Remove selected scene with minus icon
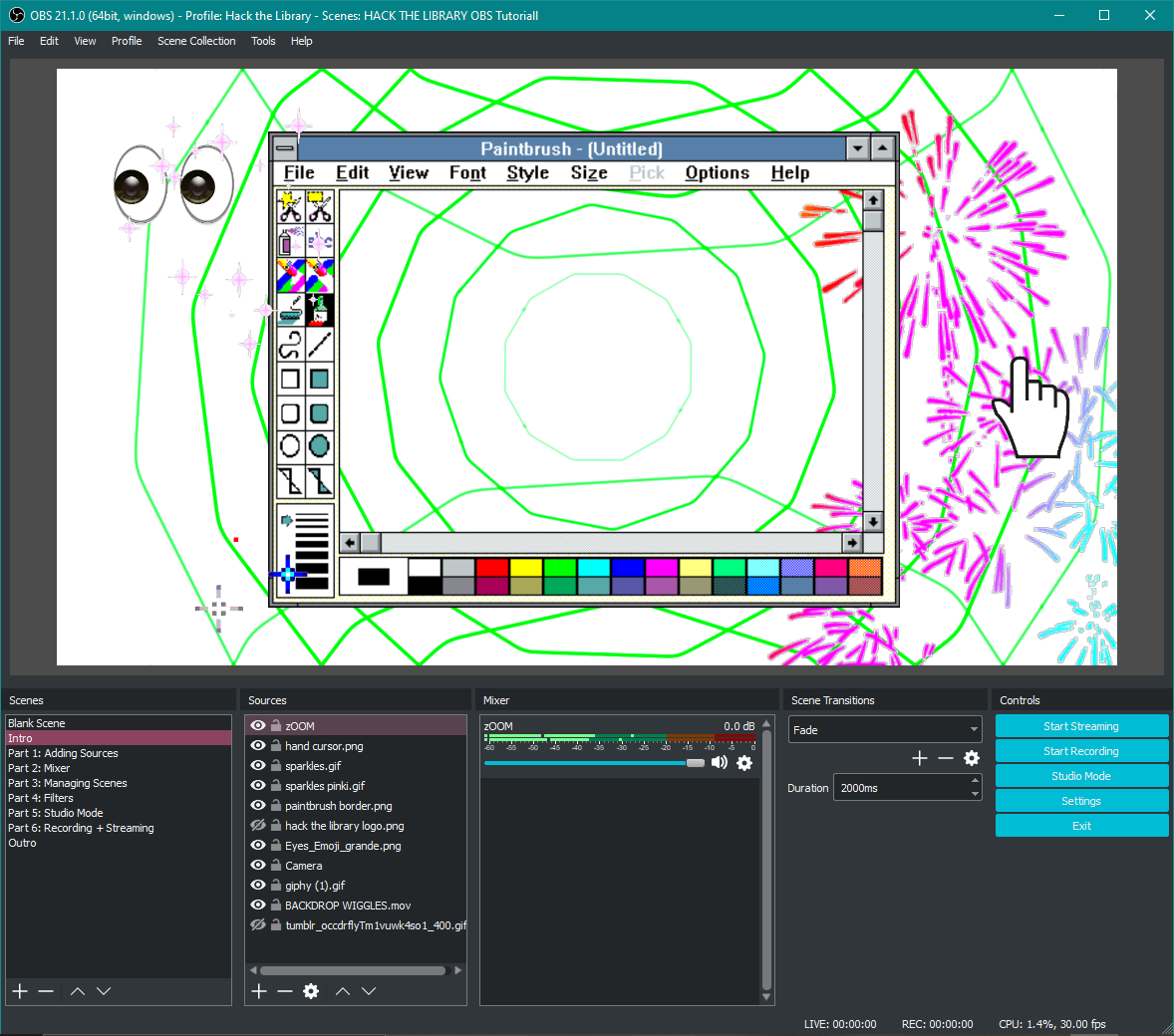This screenshot has height=1036, width=1174. (x=46, y=991)
